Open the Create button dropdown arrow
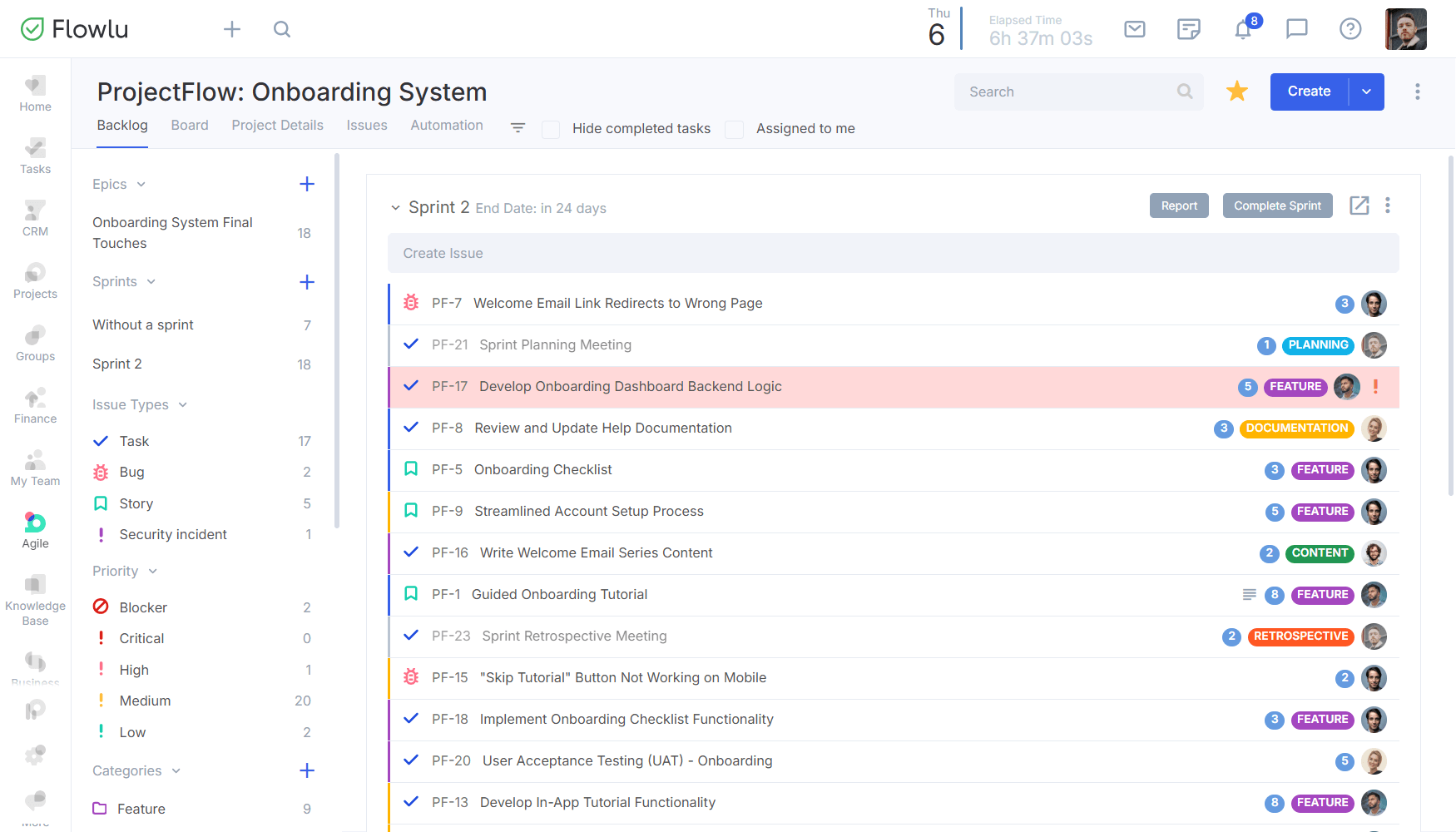 1366,92
